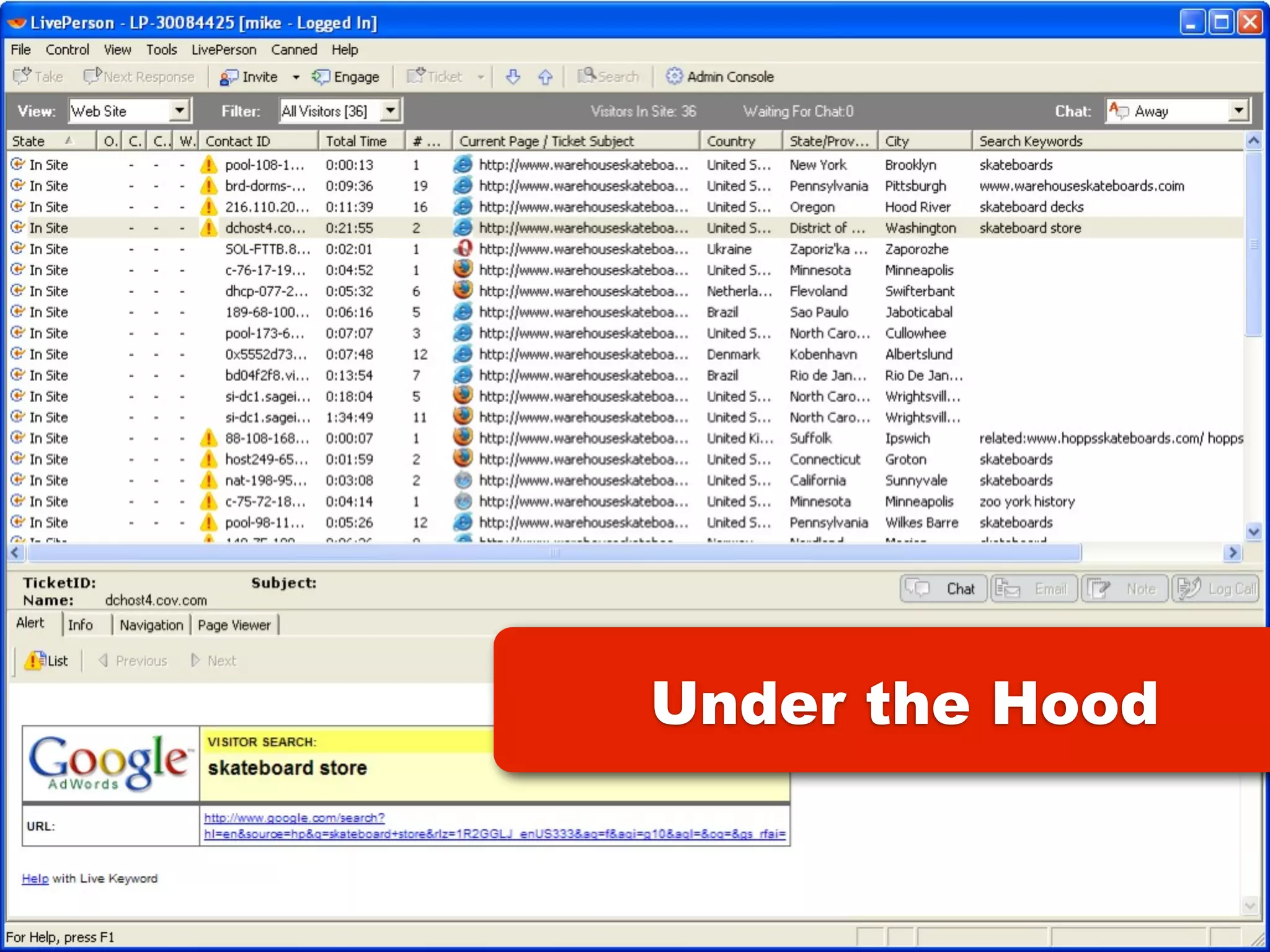Open the Chat status Away dropdown
Image resolution: width=1270 pixels, height=952 pixels.
point(1238,111)
